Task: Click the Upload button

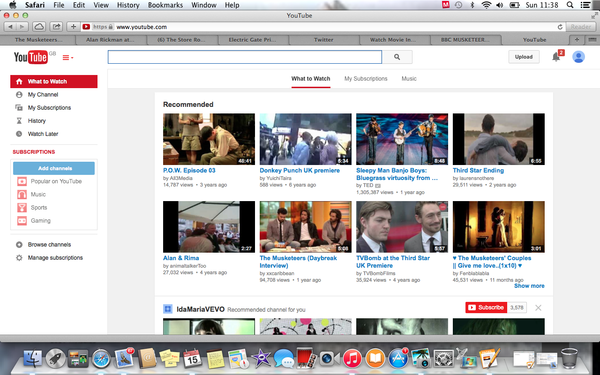Action: click(x=523, y=57)
